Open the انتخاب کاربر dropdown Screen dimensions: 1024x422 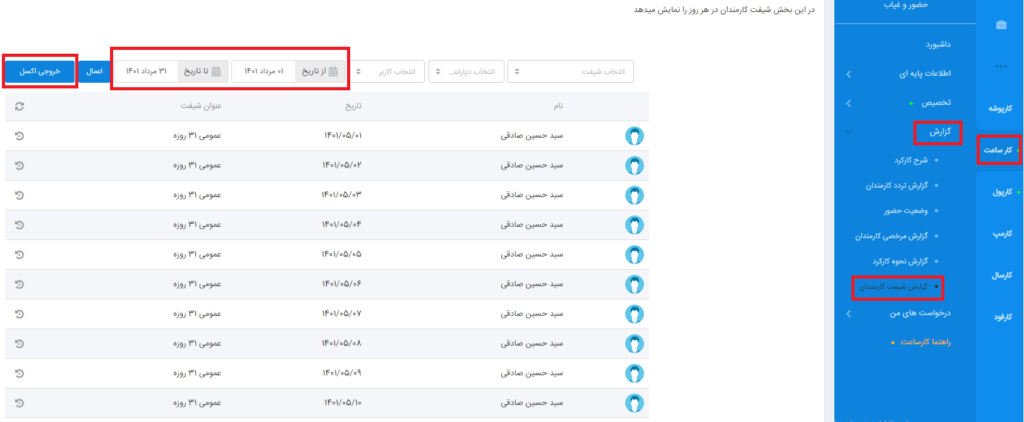pyautogui.click(x=386, y=71)
